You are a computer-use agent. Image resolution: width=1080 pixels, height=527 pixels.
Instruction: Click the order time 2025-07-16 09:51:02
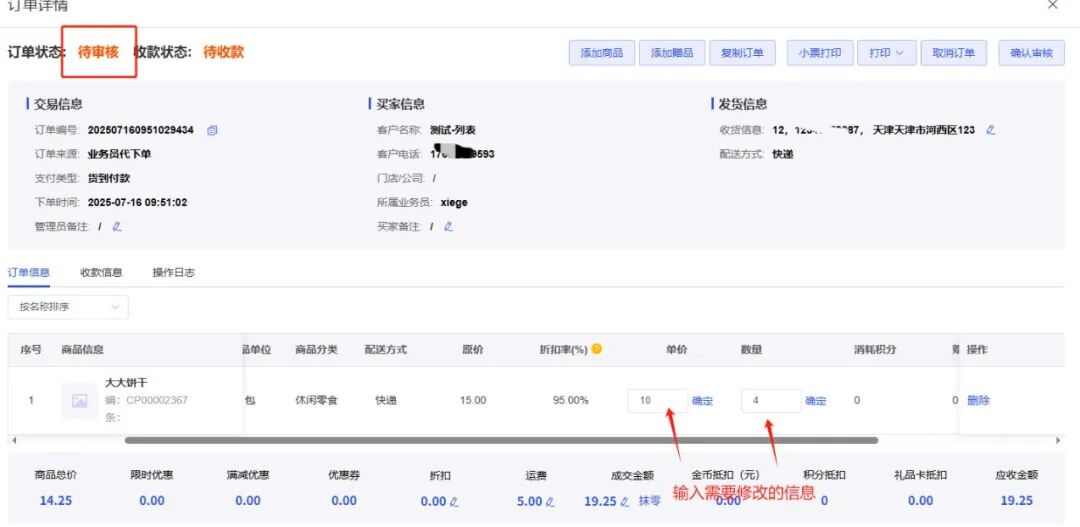(x=138, y=203)
